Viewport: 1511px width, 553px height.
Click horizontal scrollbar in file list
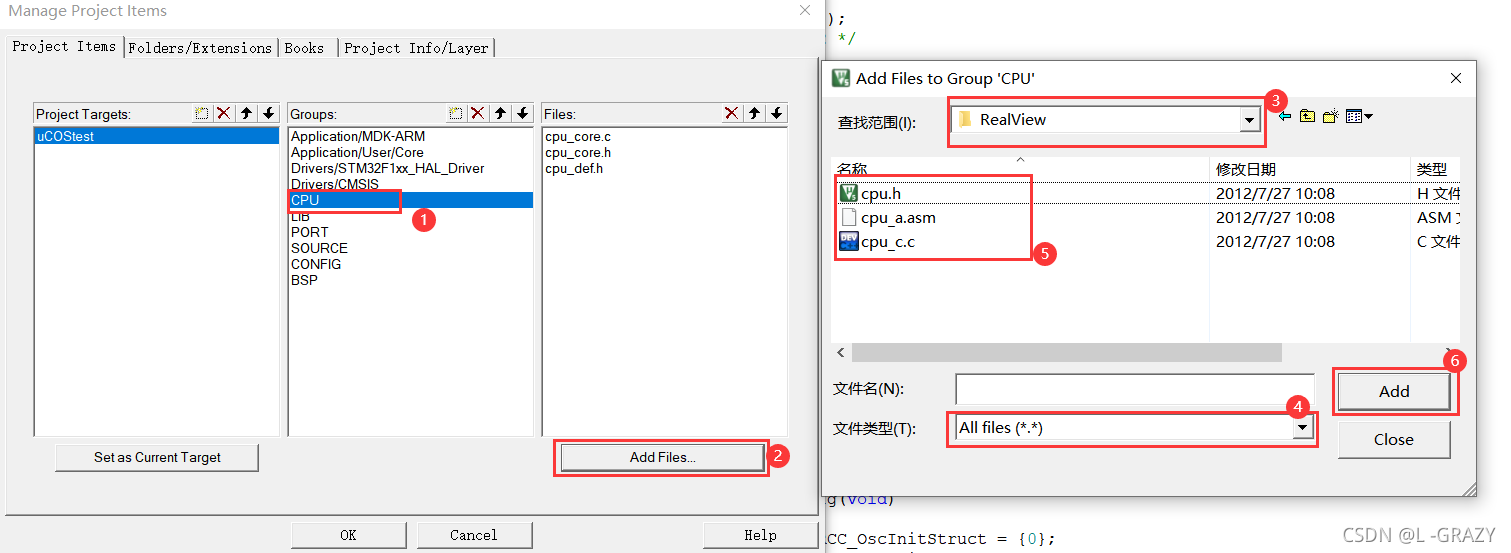point(1067,352)
